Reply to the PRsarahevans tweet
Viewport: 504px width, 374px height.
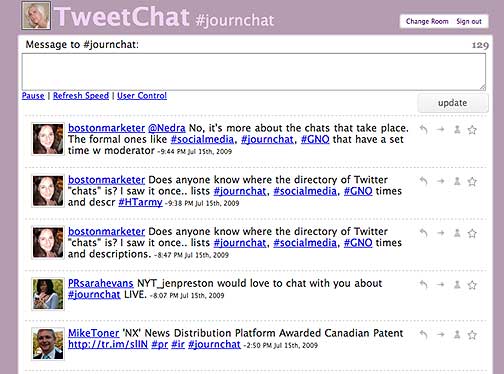point(424,284)
